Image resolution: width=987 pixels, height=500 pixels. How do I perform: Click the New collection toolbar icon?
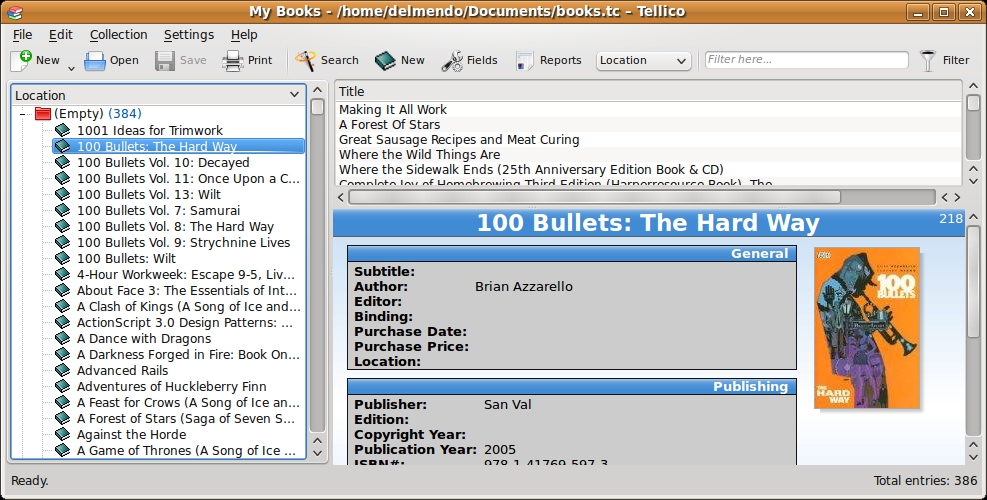click(x=23, y=60)
